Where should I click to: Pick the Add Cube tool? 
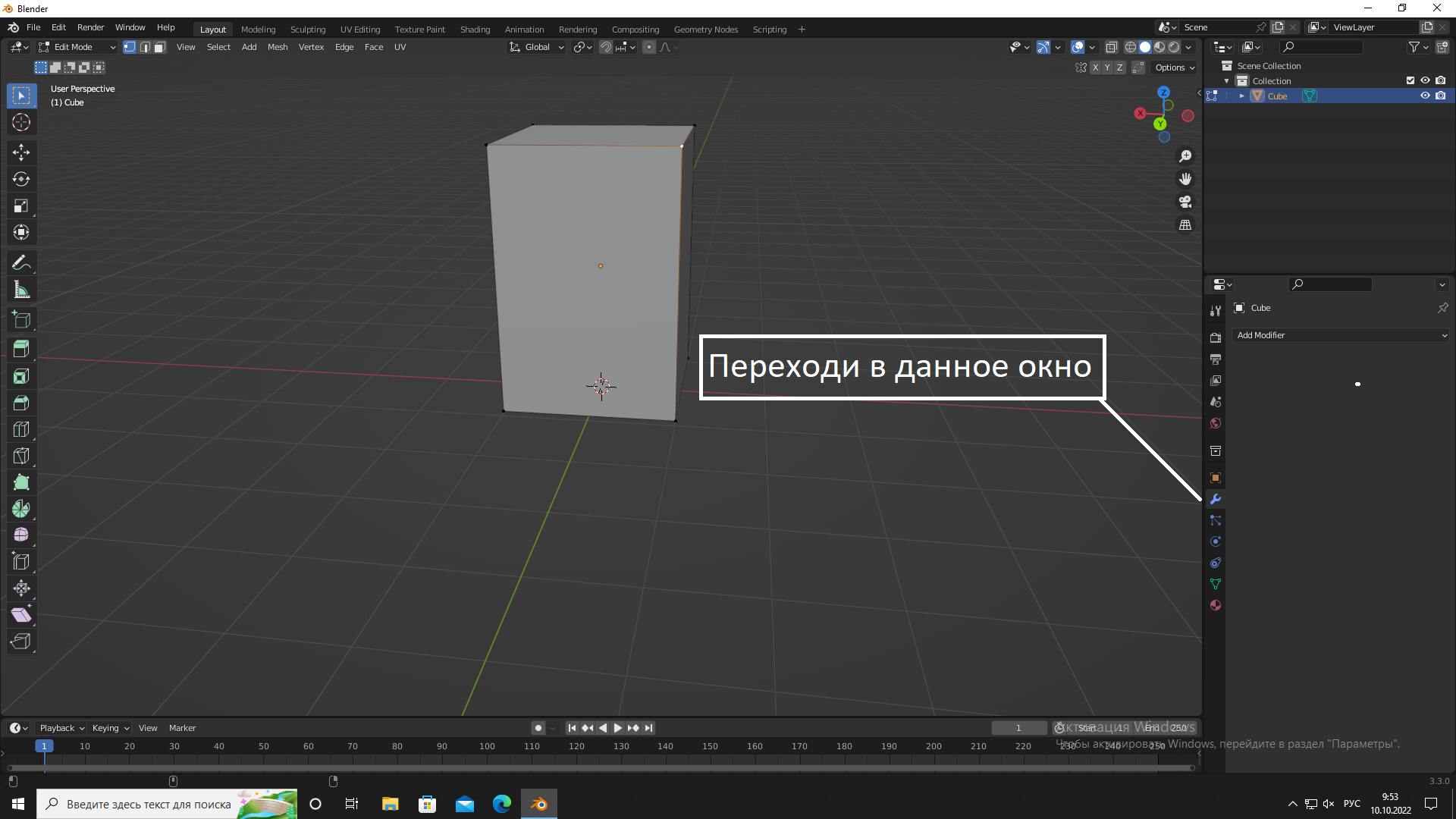pyautogui.click(x=21, y=320)
